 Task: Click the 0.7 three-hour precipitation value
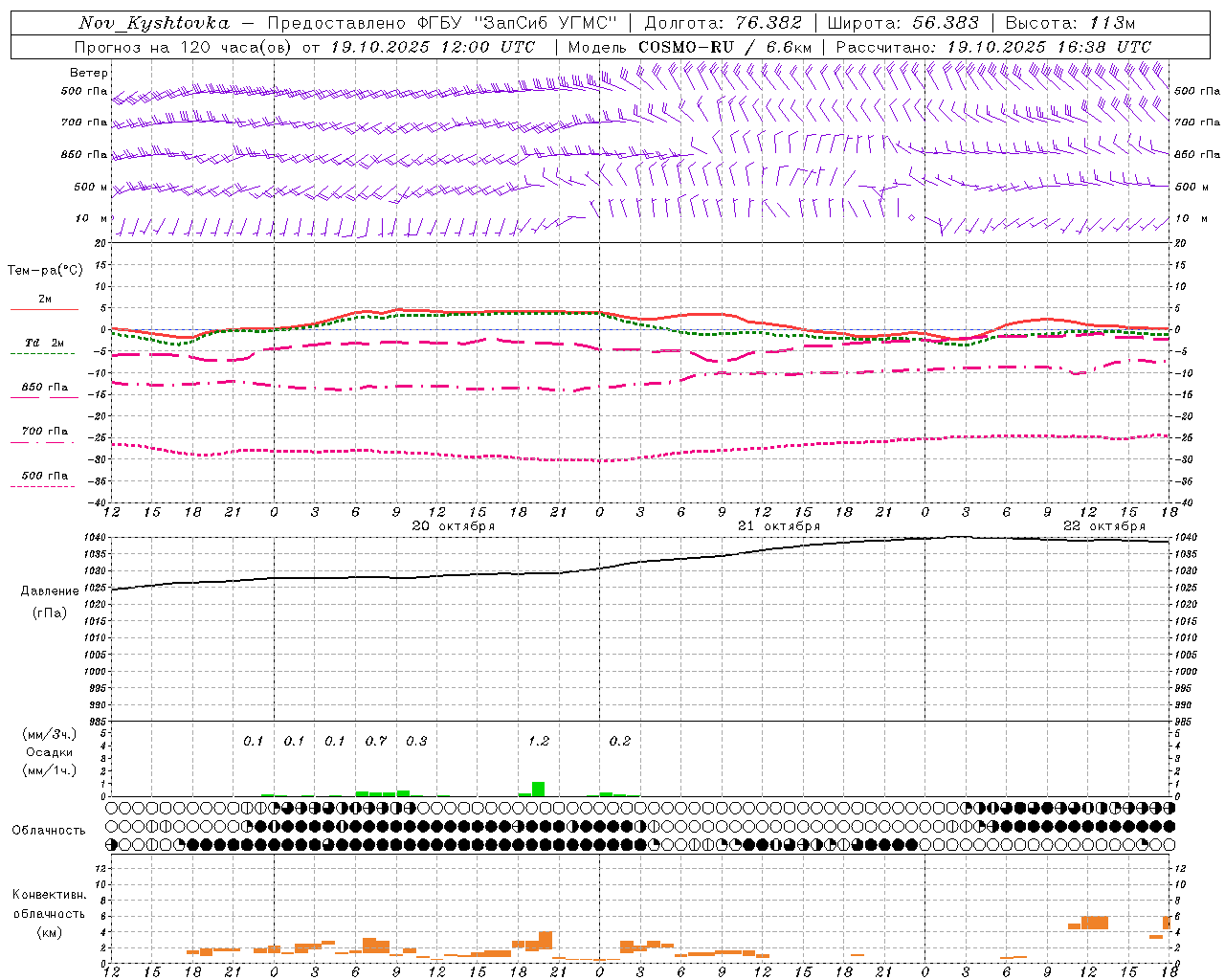point(376,741)
